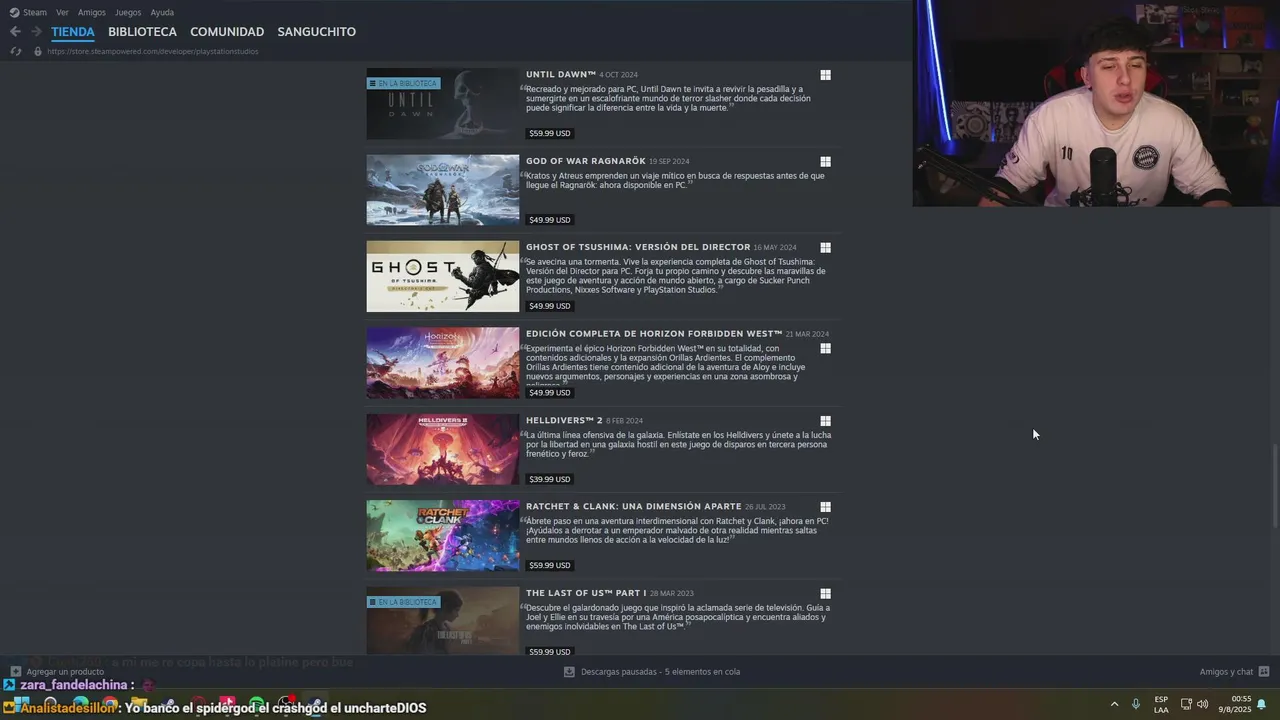Click the Windows platform icon for Ratchet & Clank

[825, 507]
